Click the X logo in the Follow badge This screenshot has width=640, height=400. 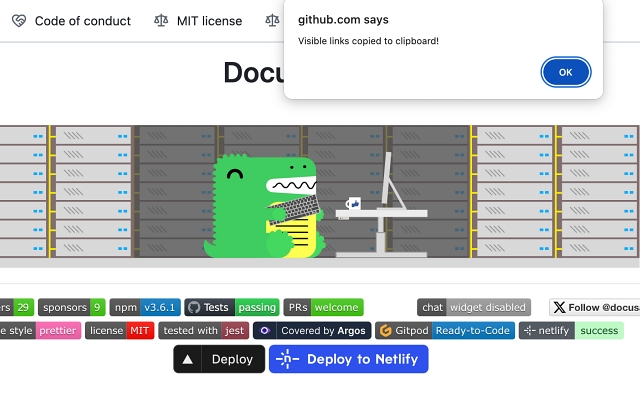pos(560,307)
